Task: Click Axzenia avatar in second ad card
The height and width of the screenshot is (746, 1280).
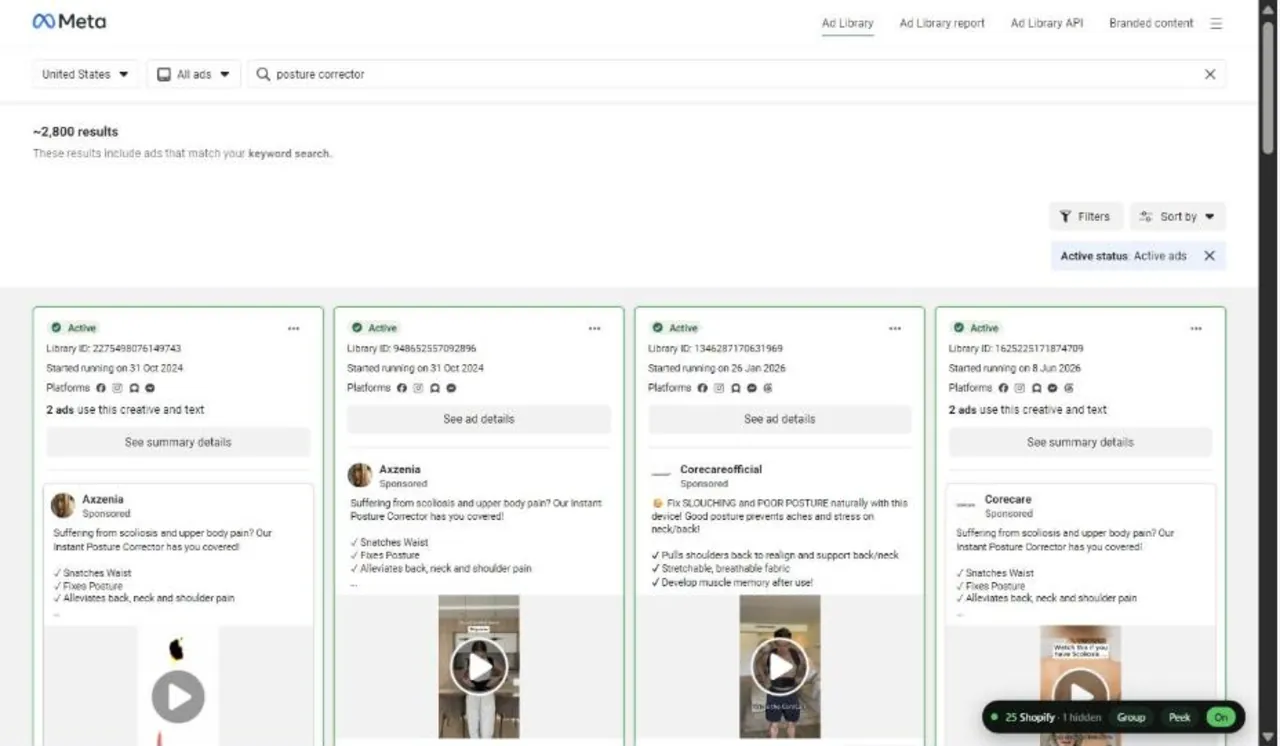Action: (x=360, y=475)
